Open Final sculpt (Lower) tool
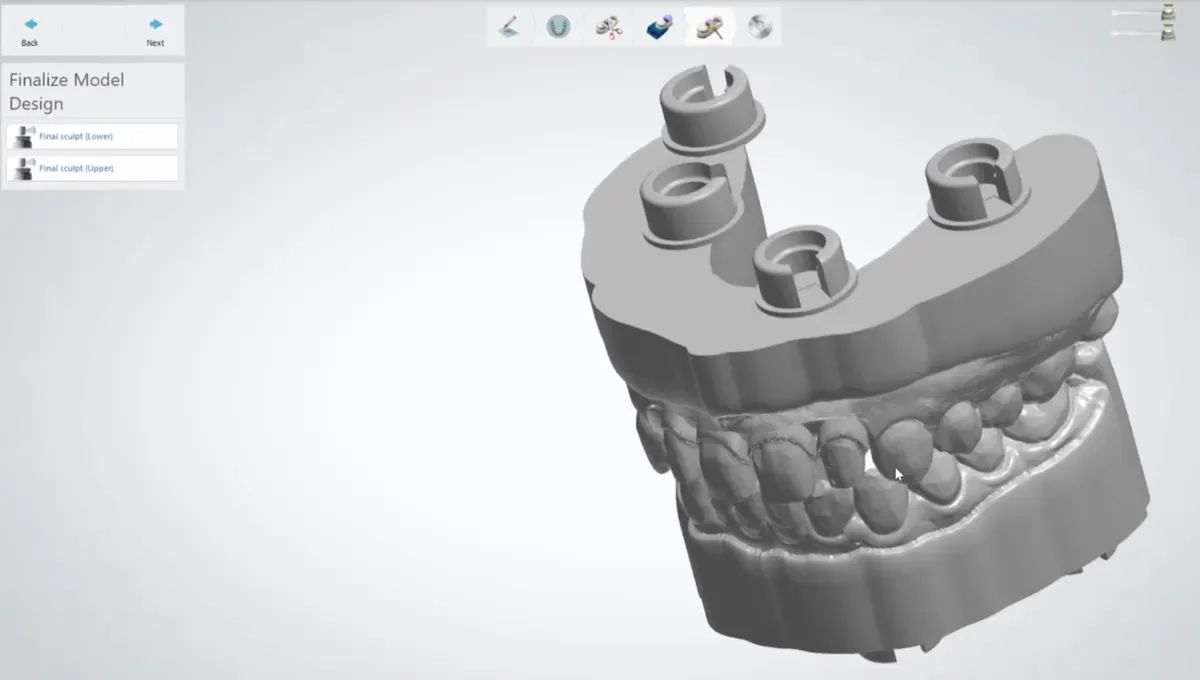Viewport: 1200px width, 680px height. point(92,136)
